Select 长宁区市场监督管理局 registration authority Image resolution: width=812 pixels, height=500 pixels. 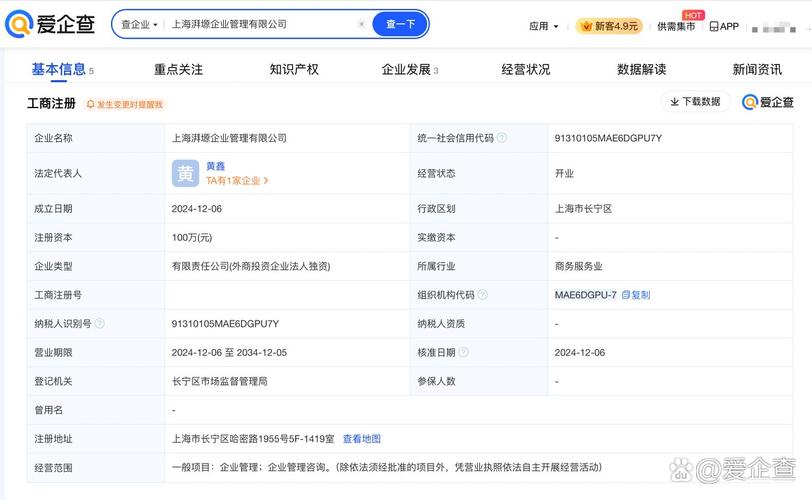(220, 381)
